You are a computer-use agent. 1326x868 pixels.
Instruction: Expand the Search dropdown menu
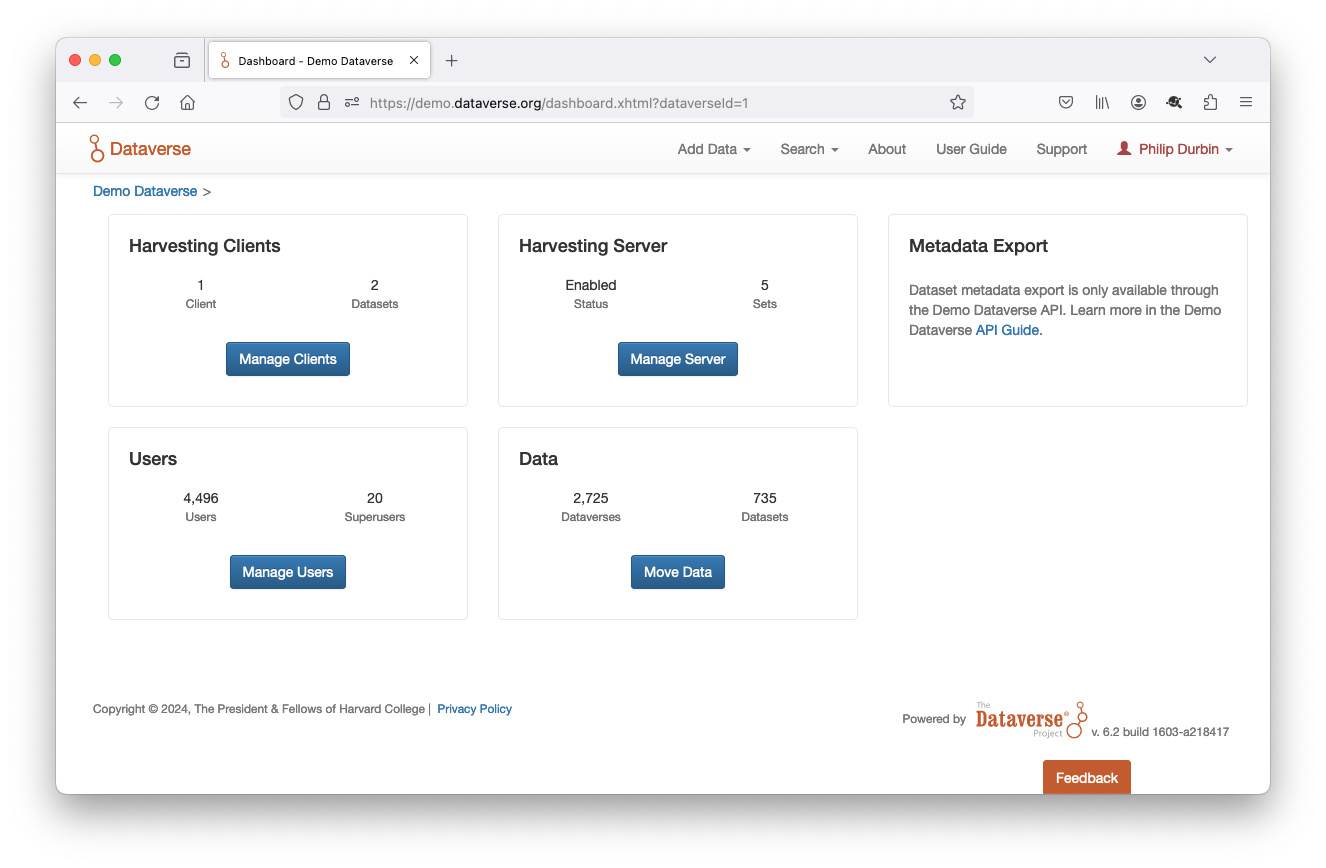click(x=808, y=149)
